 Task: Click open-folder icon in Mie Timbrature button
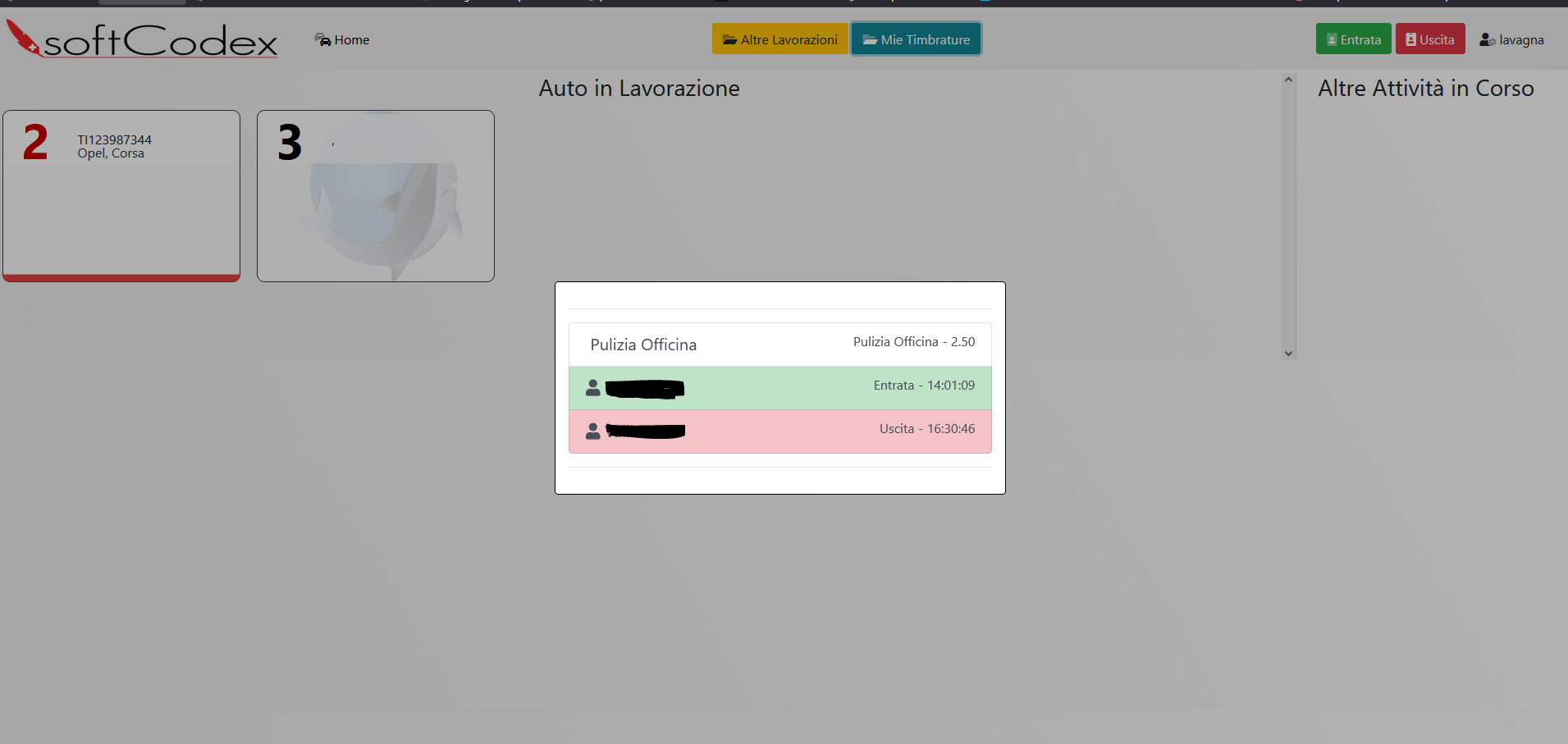869,40
